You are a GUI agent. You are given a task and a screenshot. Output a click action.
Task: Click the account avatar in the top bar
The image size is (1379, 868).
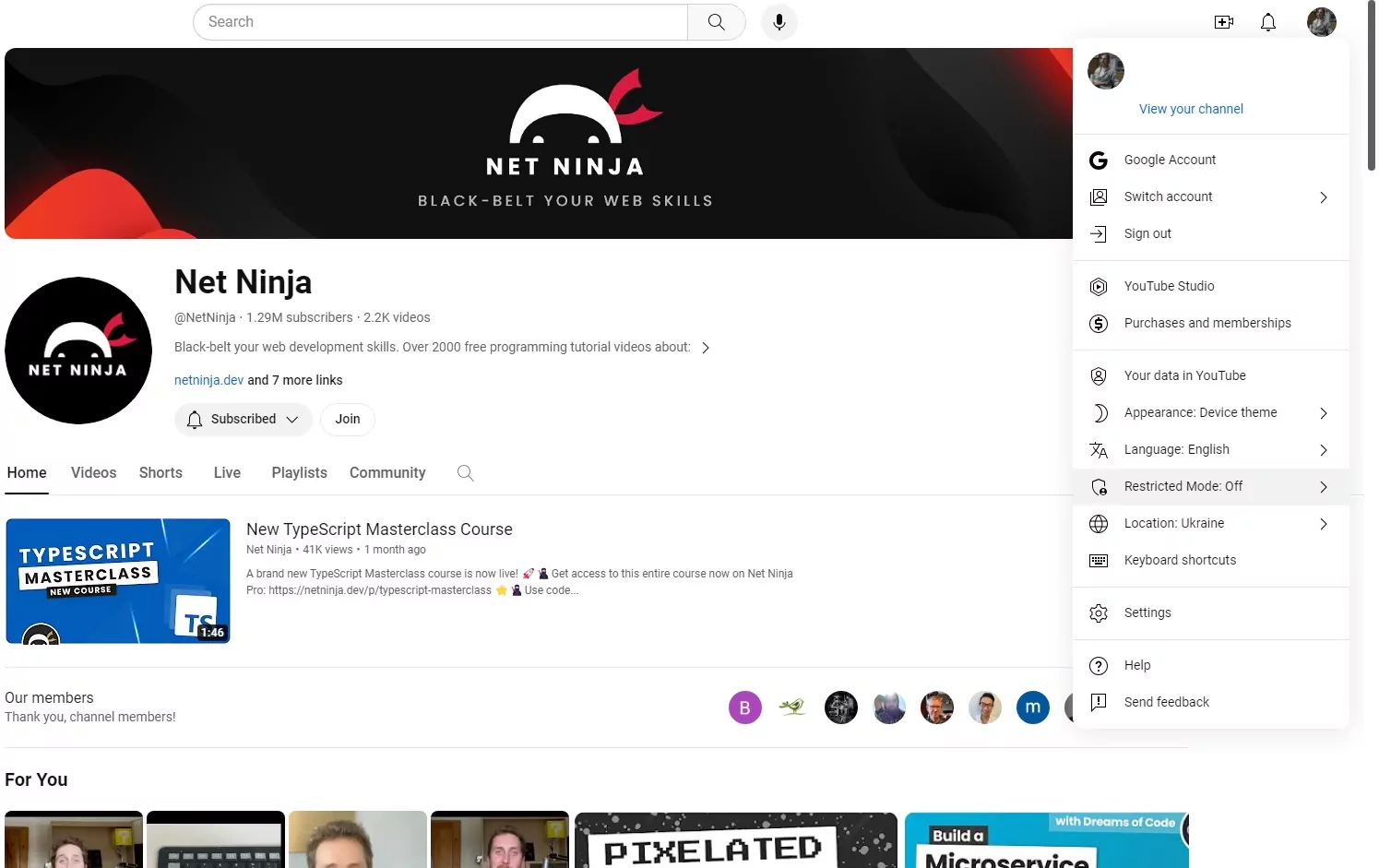1322,22
